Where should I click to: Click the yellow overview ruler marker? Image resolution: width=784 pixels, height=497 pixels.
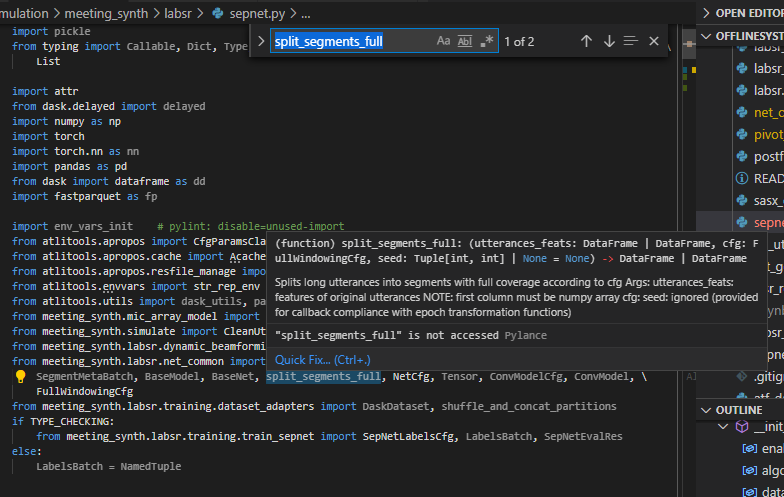pyautogui.click(x=694, y=70)
